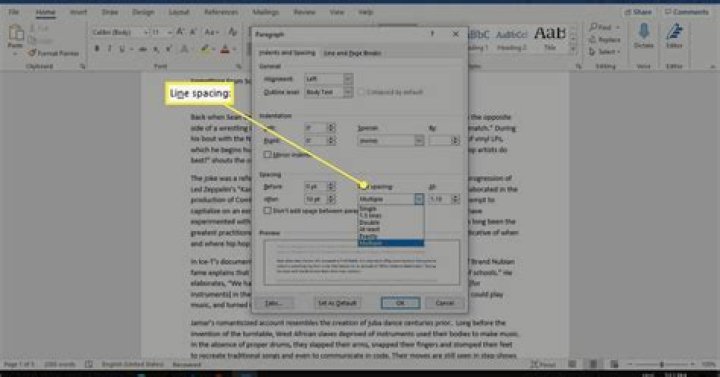
Task: Activate the Format Painter brush
Action: [x=53, y=53]
